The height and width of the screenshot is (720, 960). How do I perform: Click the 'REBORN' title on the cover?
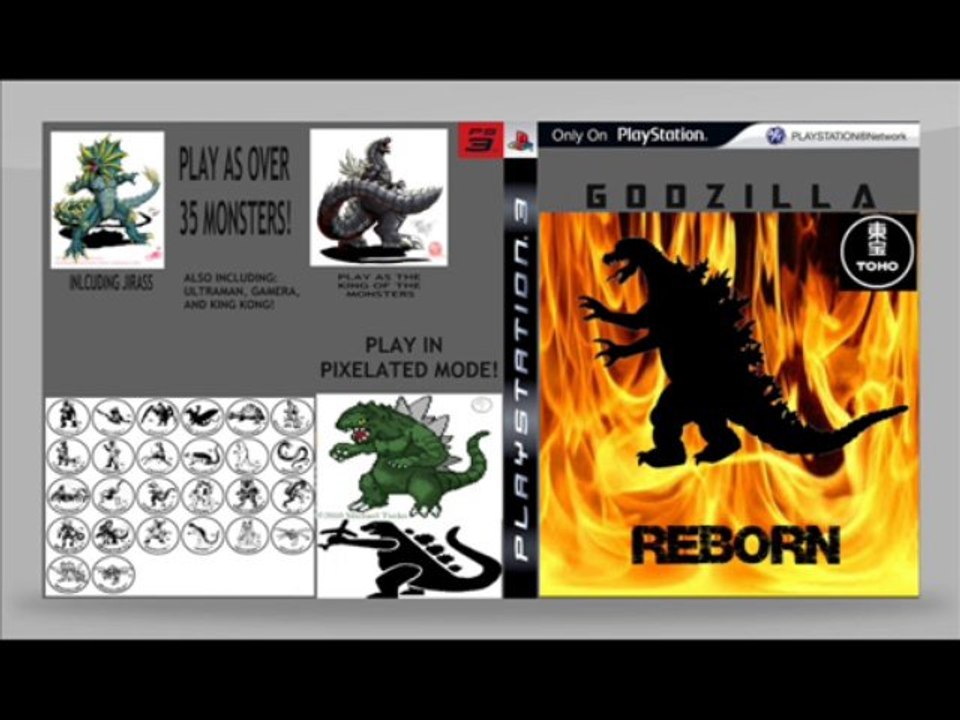[736, 547]
